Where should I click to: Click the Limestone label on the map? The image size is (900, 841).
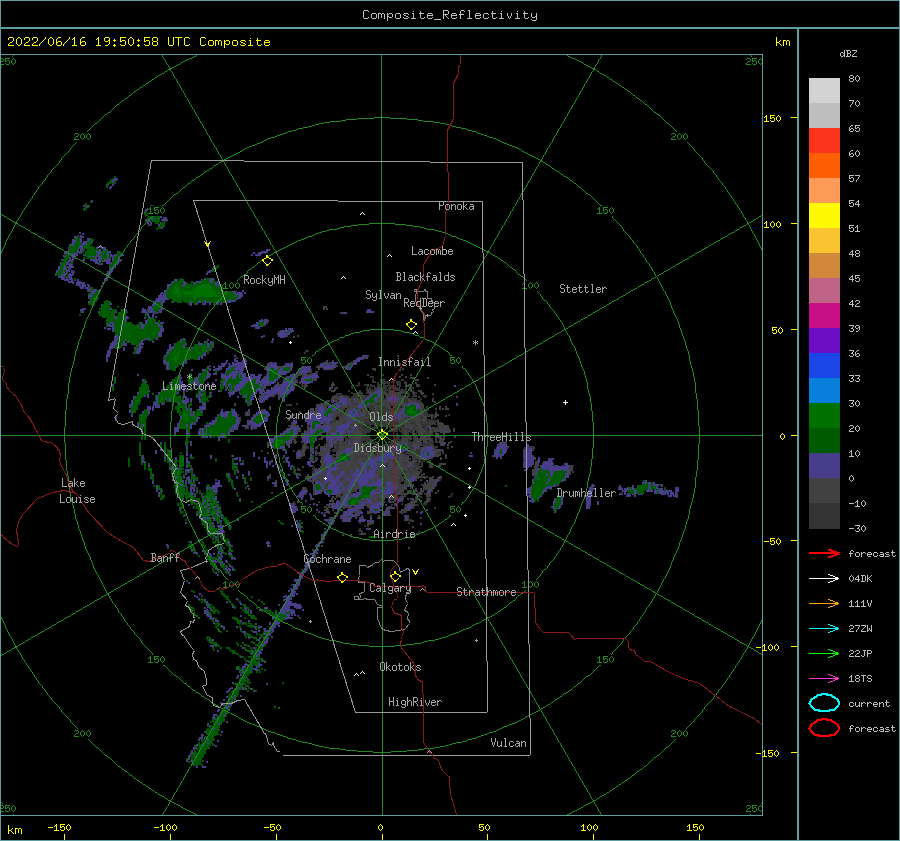point(189,386)
